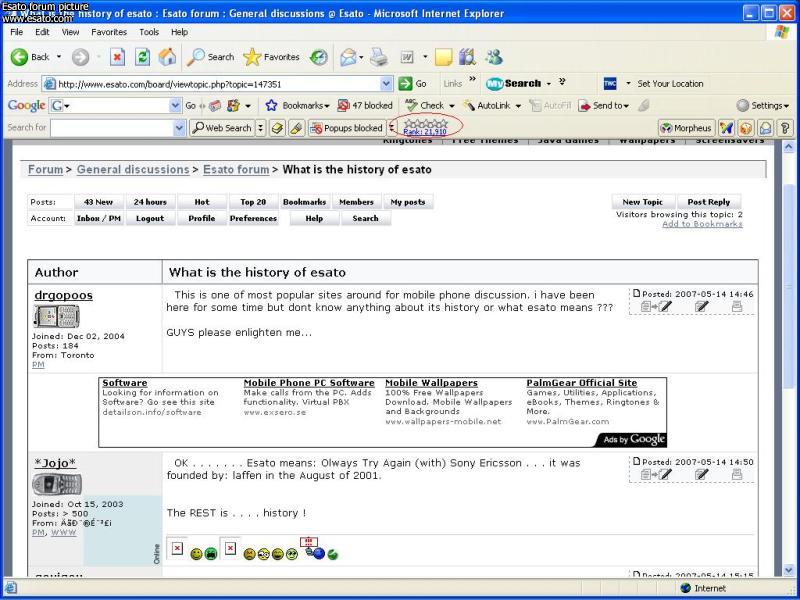The image size is (800, 600).
Task: Click the Google toolbar Bookmarks star
Action: (x=271, y=106)
